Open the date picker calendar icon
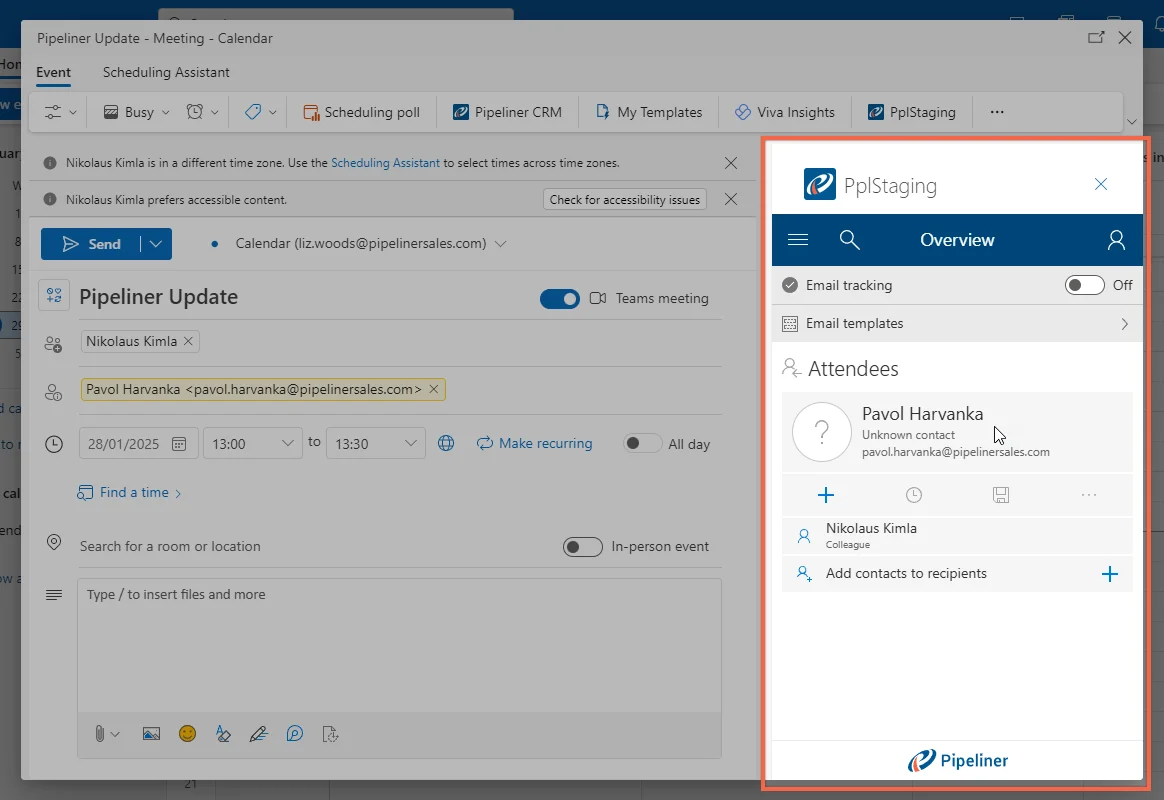Image resolution: width=1164 pixels, height=800 pixels. click(179, 444)
